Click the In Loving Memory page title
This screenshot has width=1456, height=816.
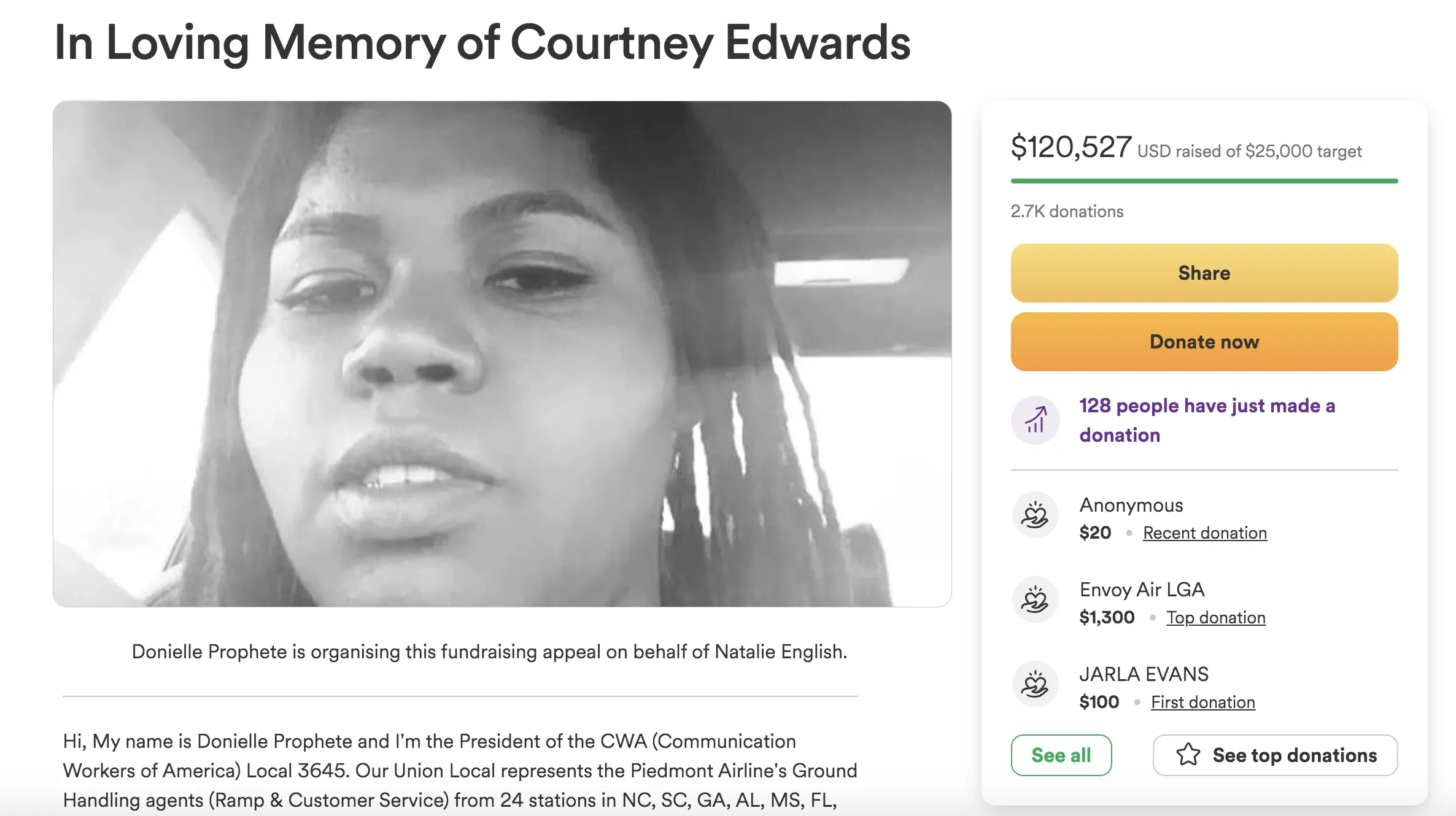coord(482,43)
